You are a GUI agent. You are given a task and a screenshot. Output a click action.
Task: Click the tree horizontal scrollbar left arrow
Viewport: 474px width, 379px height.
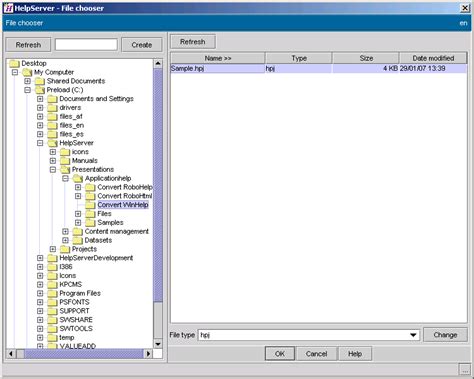pyautogui.click(x=11, y=353)
